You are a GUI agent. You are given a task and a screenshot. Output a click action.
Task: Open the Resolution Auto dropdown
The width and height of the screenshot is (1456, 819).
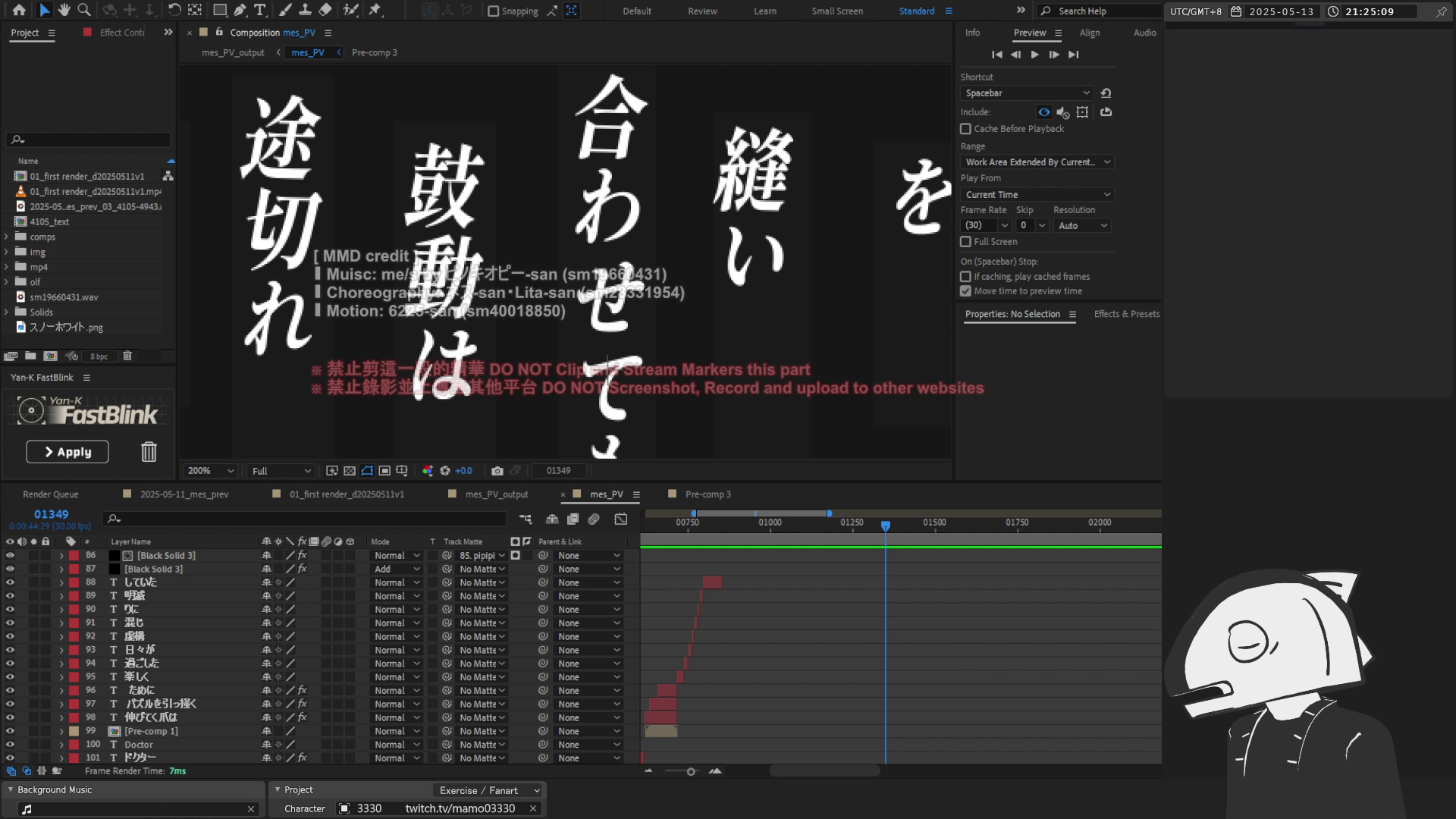1081,226
